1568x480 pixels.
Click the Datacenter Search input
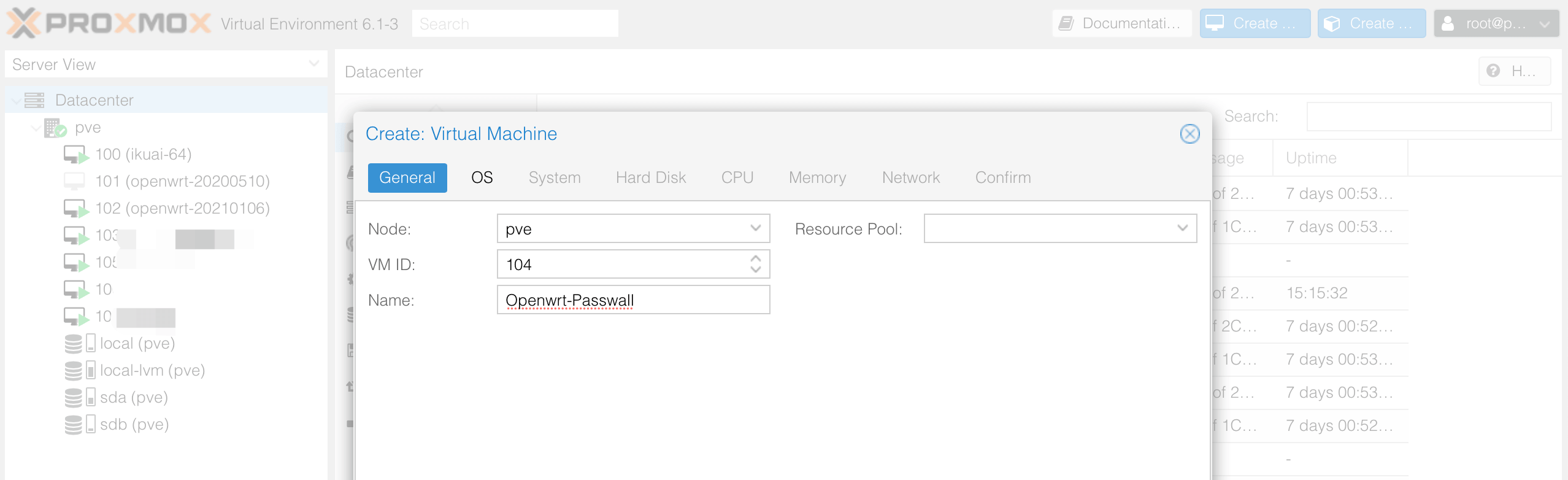tap(1429, 116)
